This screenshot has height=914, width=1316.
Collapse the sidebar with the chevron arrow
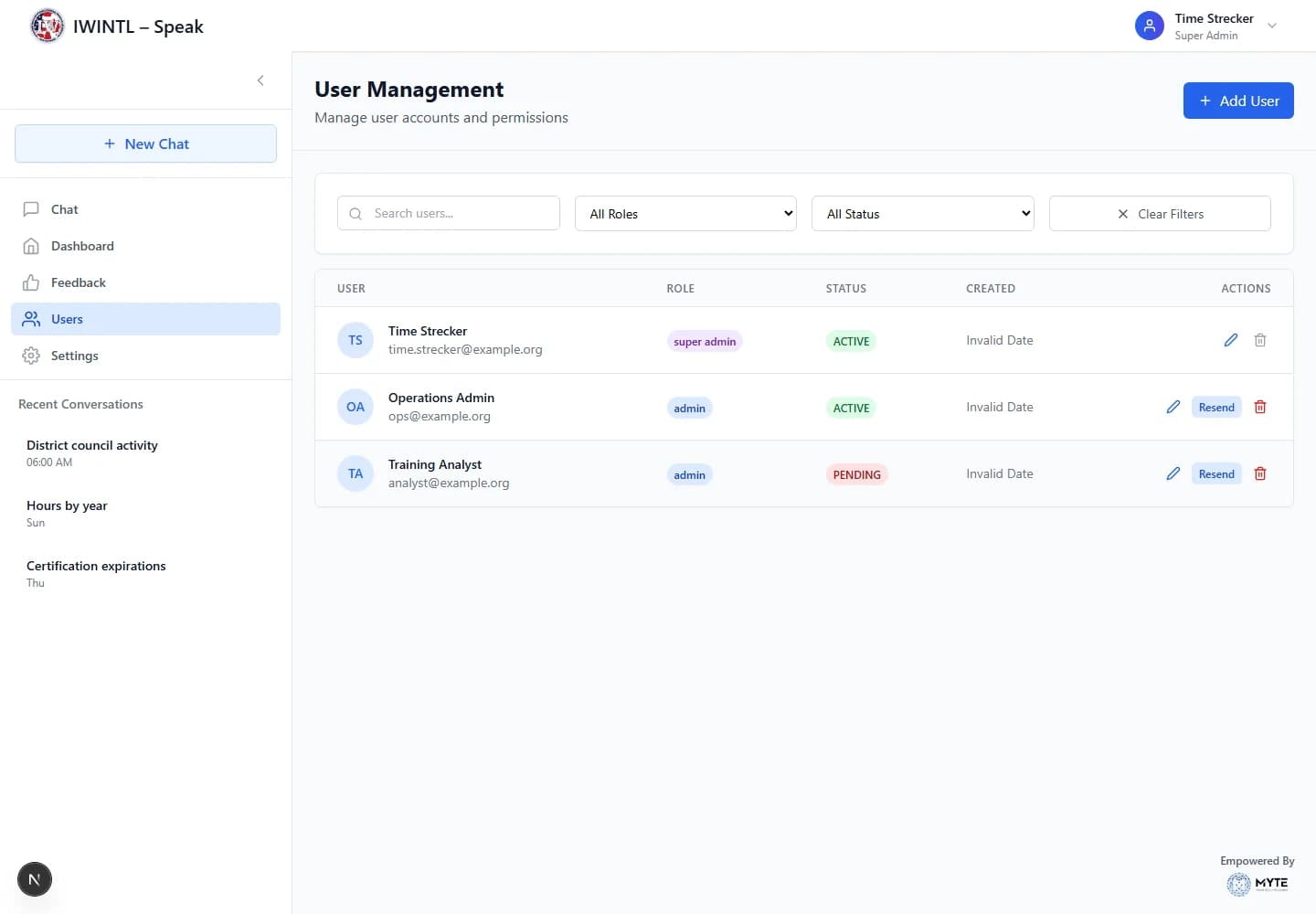click(x=260, y=80)
